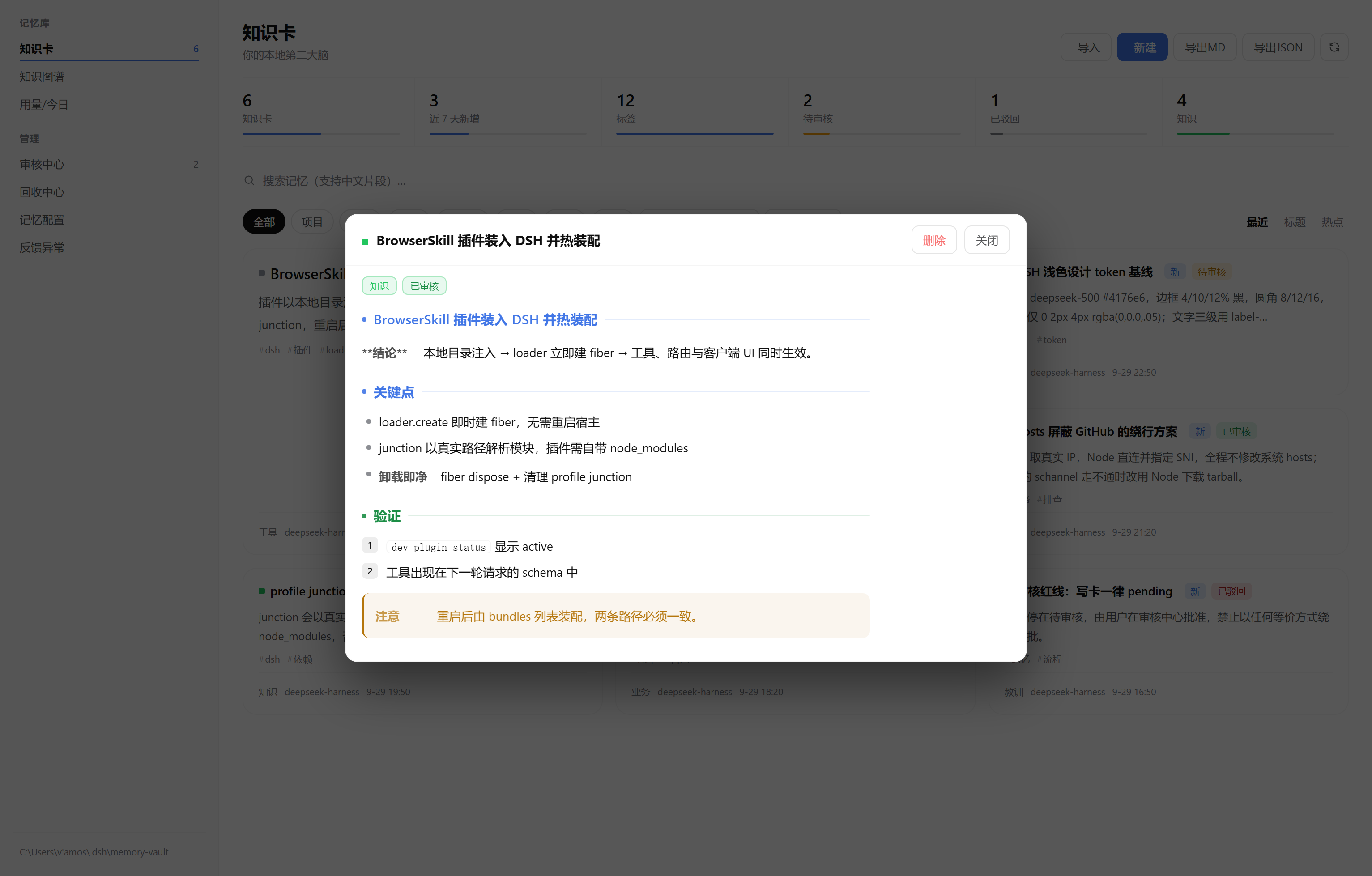Select the 全部 filter chip
The height and width of the screenshot is (876, 1372).
[264, 222]
